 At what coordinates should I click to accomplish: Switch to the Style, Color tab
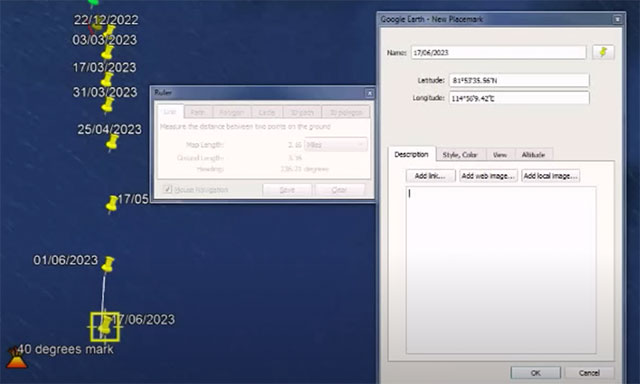tap(460, 155)
